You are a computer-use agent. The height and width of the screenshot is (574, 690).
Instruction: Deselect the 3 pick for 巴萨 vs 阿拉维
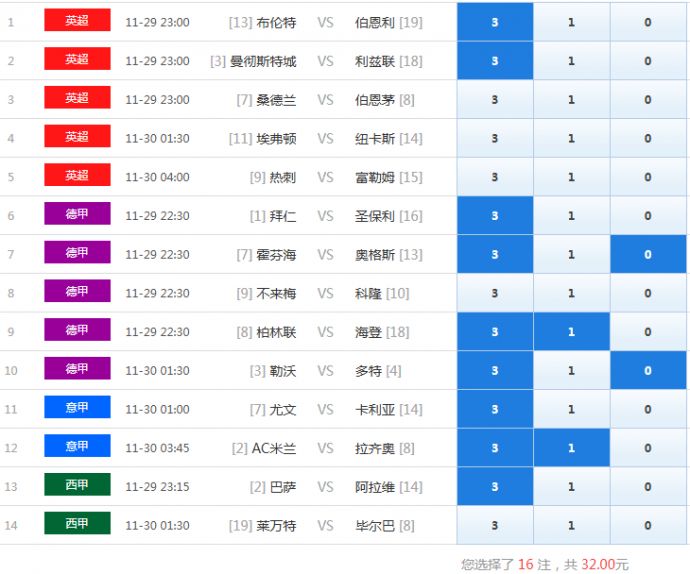(495, 487)
